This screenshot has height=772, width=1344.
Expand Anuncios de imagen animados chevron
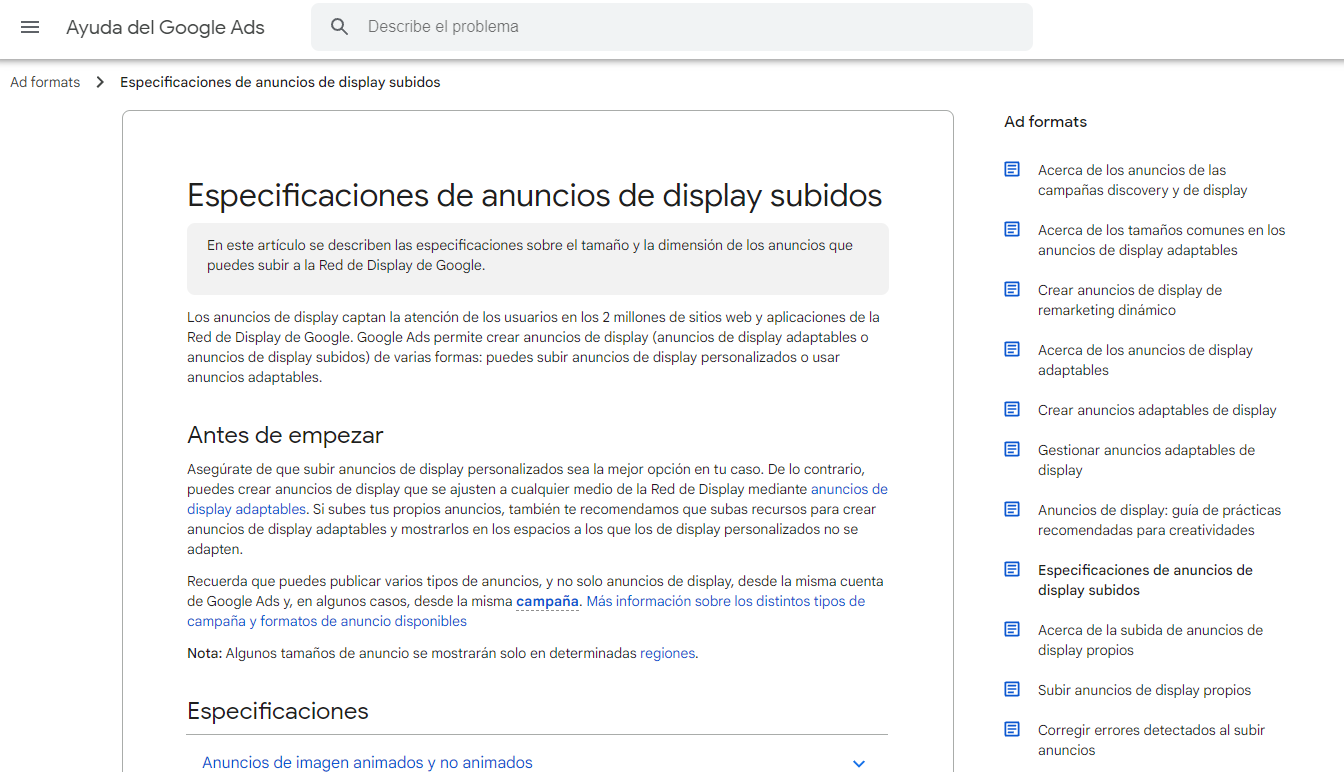pyautogui.click(x=858, y=763)
